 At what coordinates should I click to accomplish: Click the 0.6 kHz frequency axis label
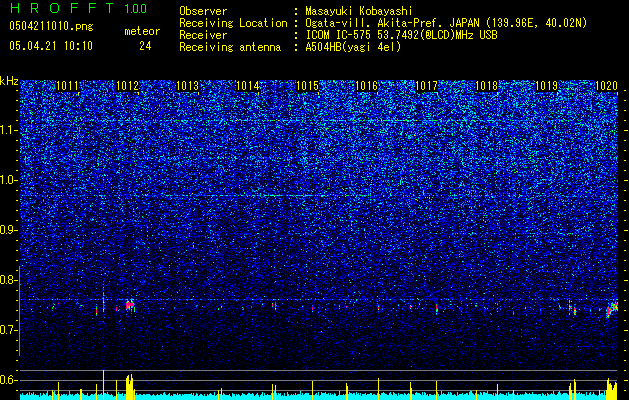(9, 380)
